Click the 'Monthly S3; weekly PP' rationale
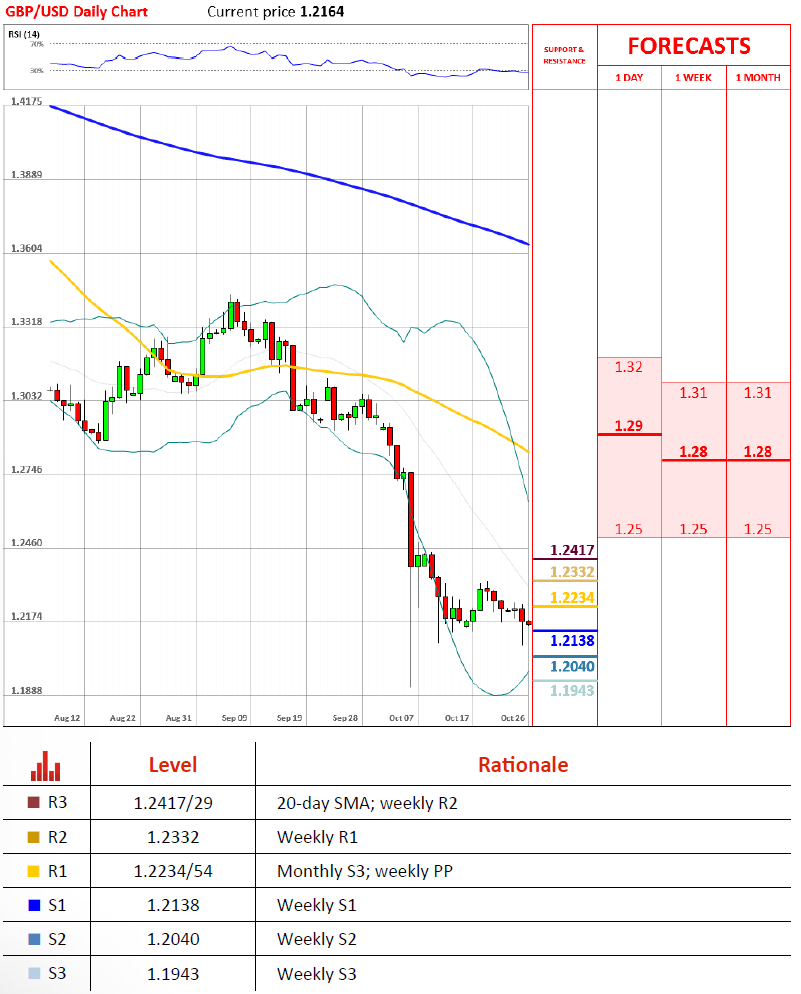Image resolution: width=801 pixels, height=994 pixels. point(365,872)
